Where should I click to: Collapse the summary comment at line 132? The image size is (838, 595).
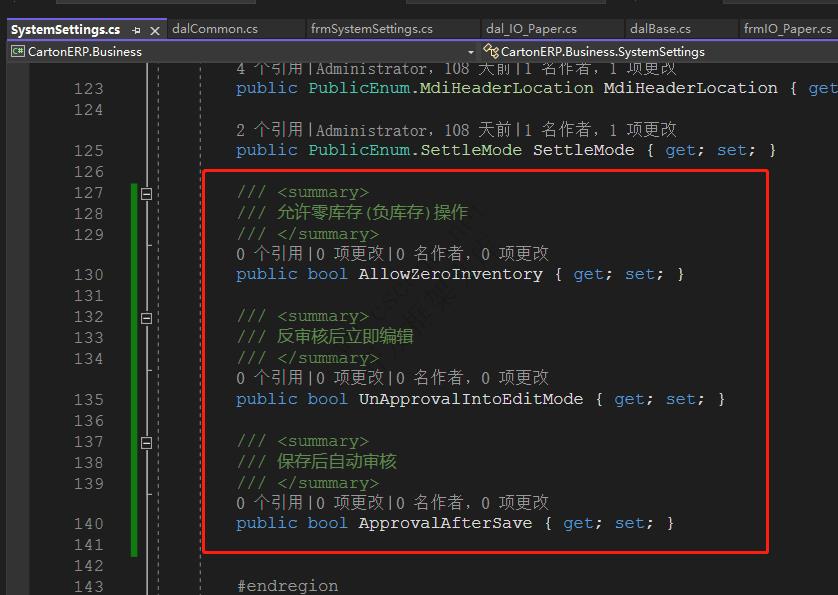pyautogui.click(x=146, y=317)
